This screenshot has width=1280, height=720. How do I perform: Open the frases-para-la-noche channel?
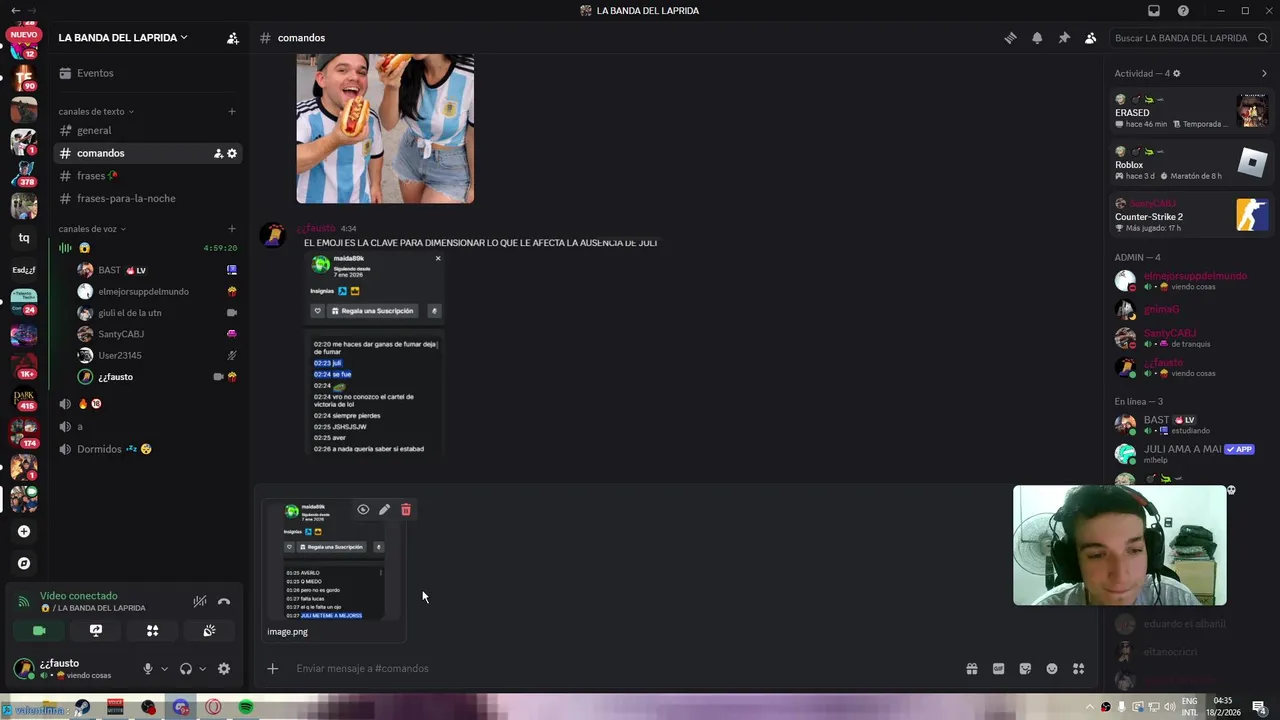(148, 198)
